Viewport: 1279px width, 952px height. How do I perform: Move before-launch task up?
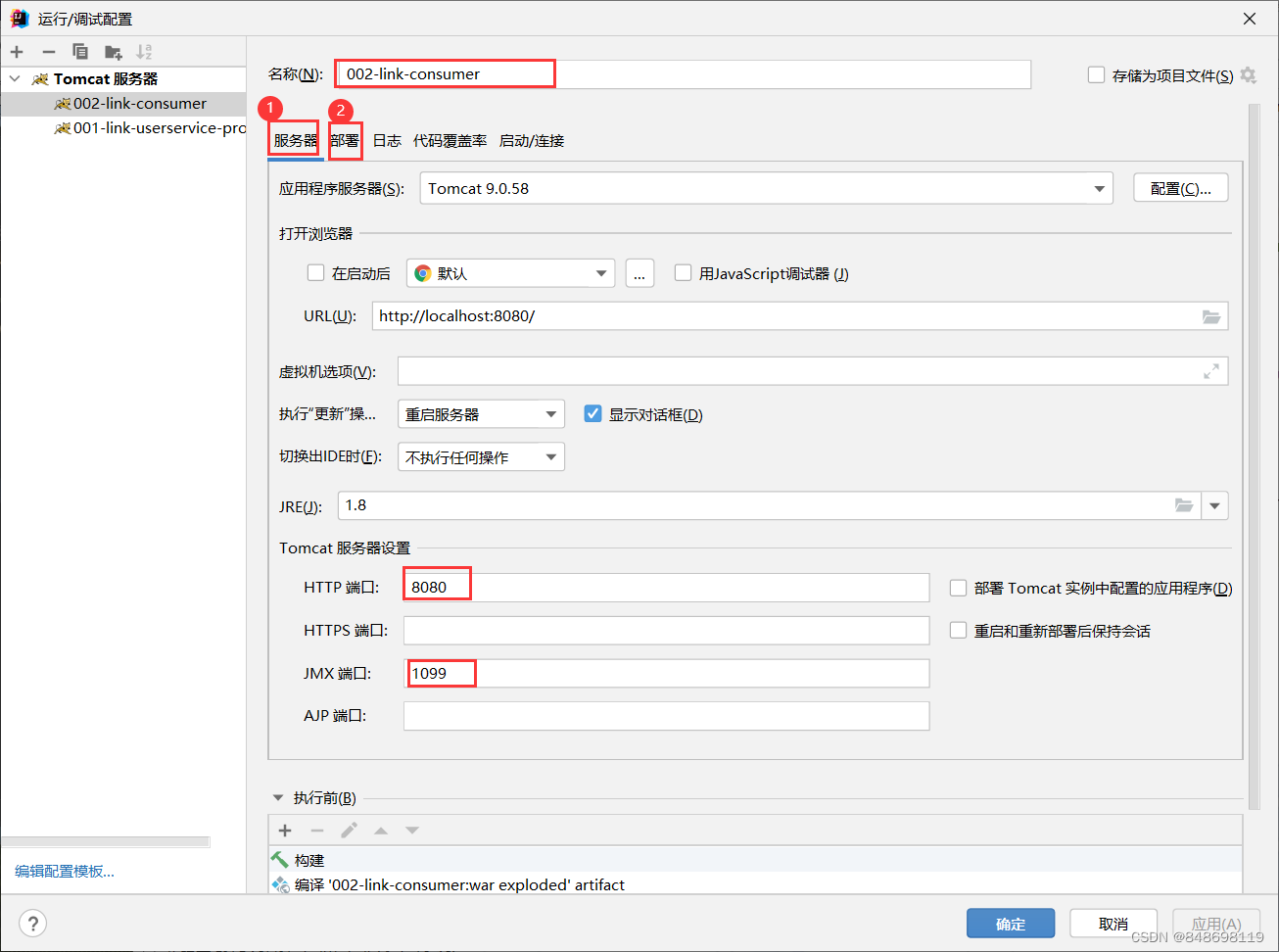click(x=381, y=831)
